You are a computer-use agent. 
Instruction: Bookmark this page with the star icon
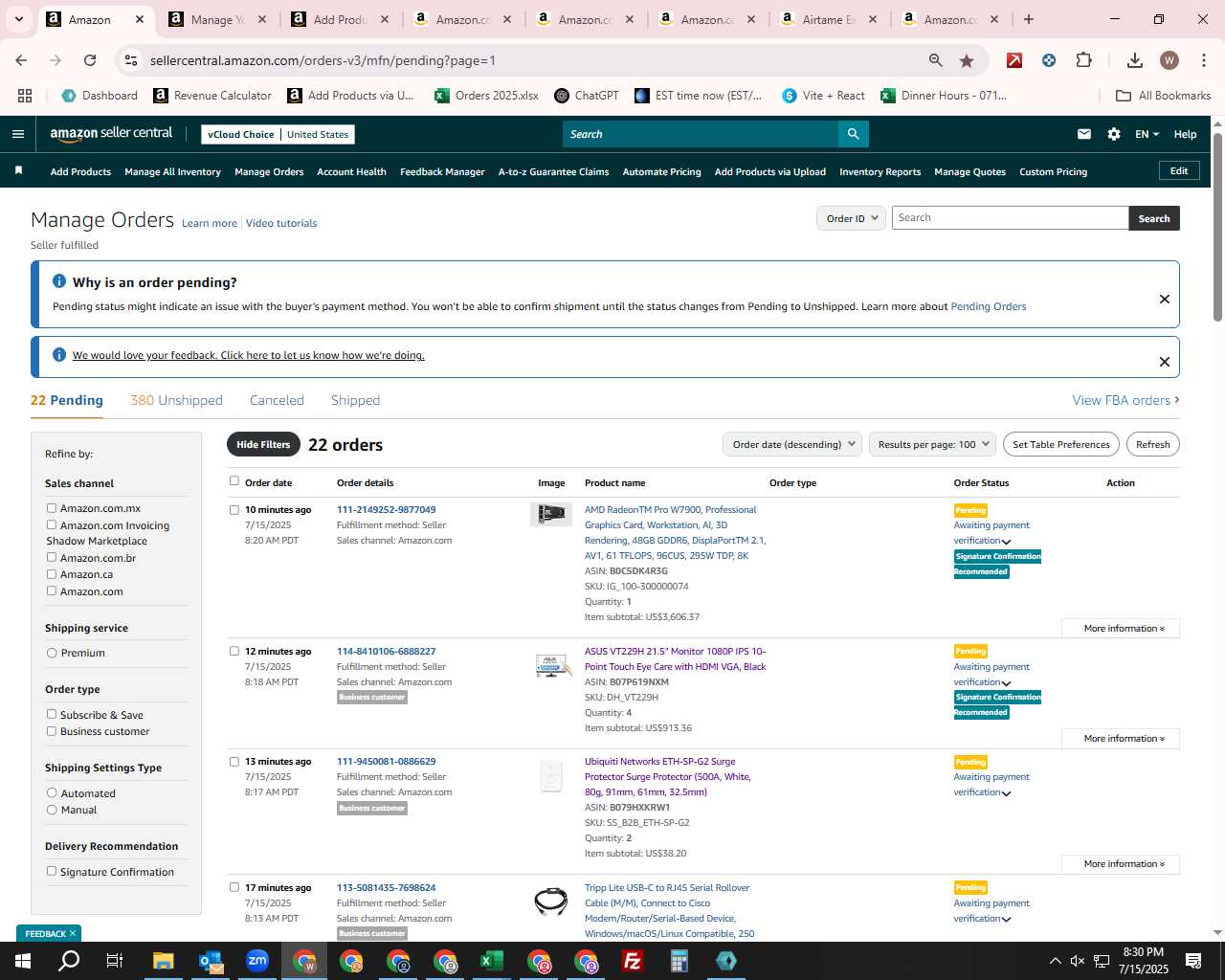(x=967, y=60)
